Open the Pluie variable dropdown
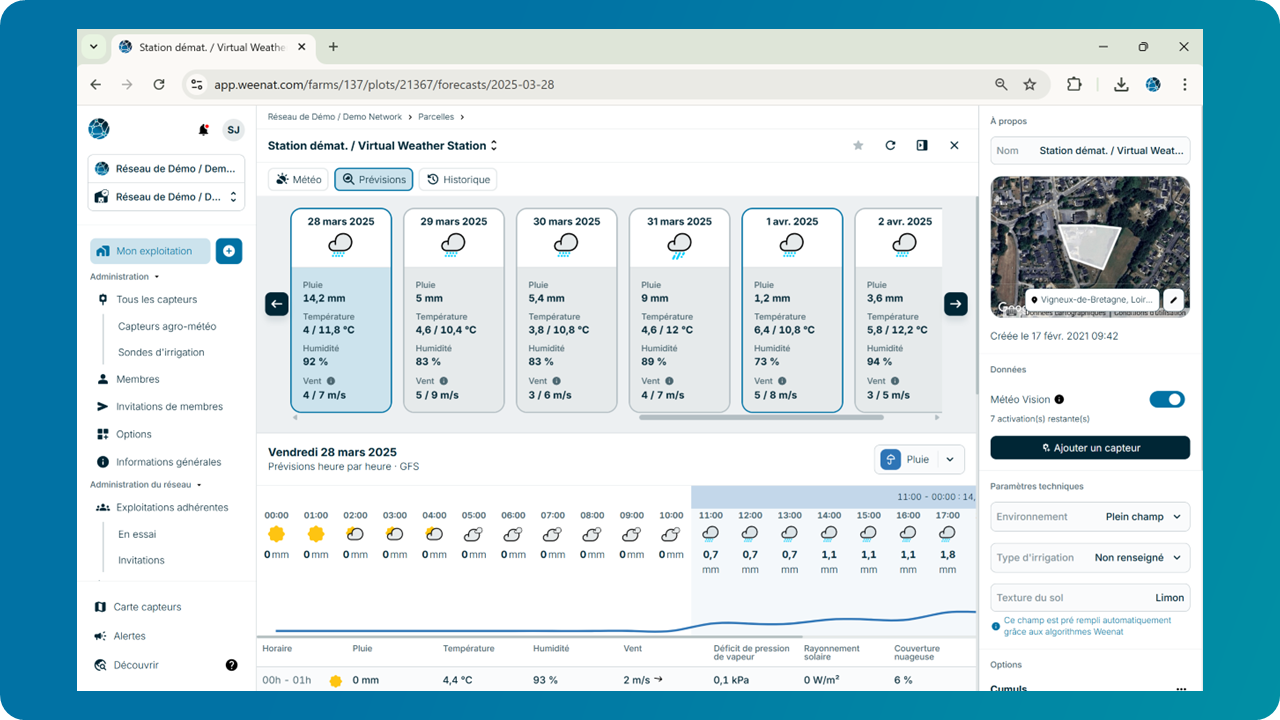The height and width of the screenshot is (720, 1280). point(920,460)
